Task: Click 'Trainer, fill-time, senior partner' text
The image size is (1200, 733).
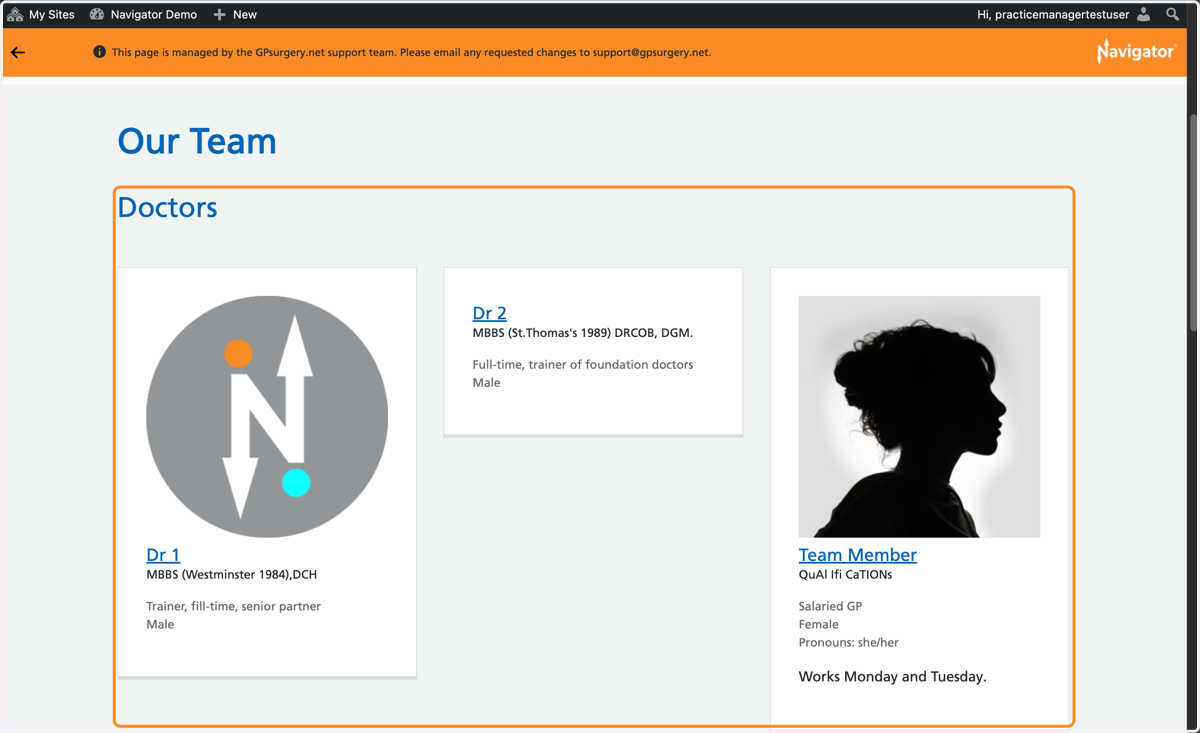Action: [x=233, y=606]
